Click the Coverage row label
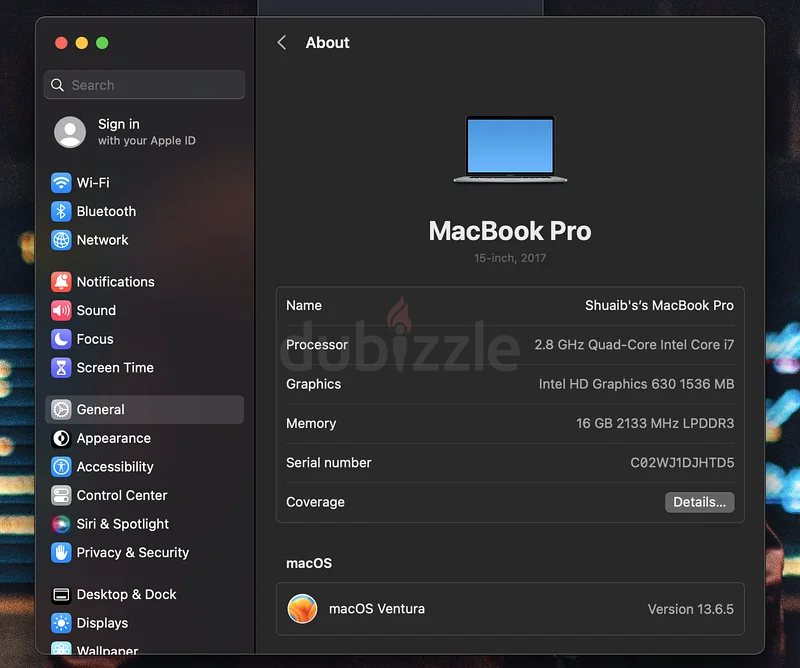Screen dimensions: 800x668 (x=315, y=502)
